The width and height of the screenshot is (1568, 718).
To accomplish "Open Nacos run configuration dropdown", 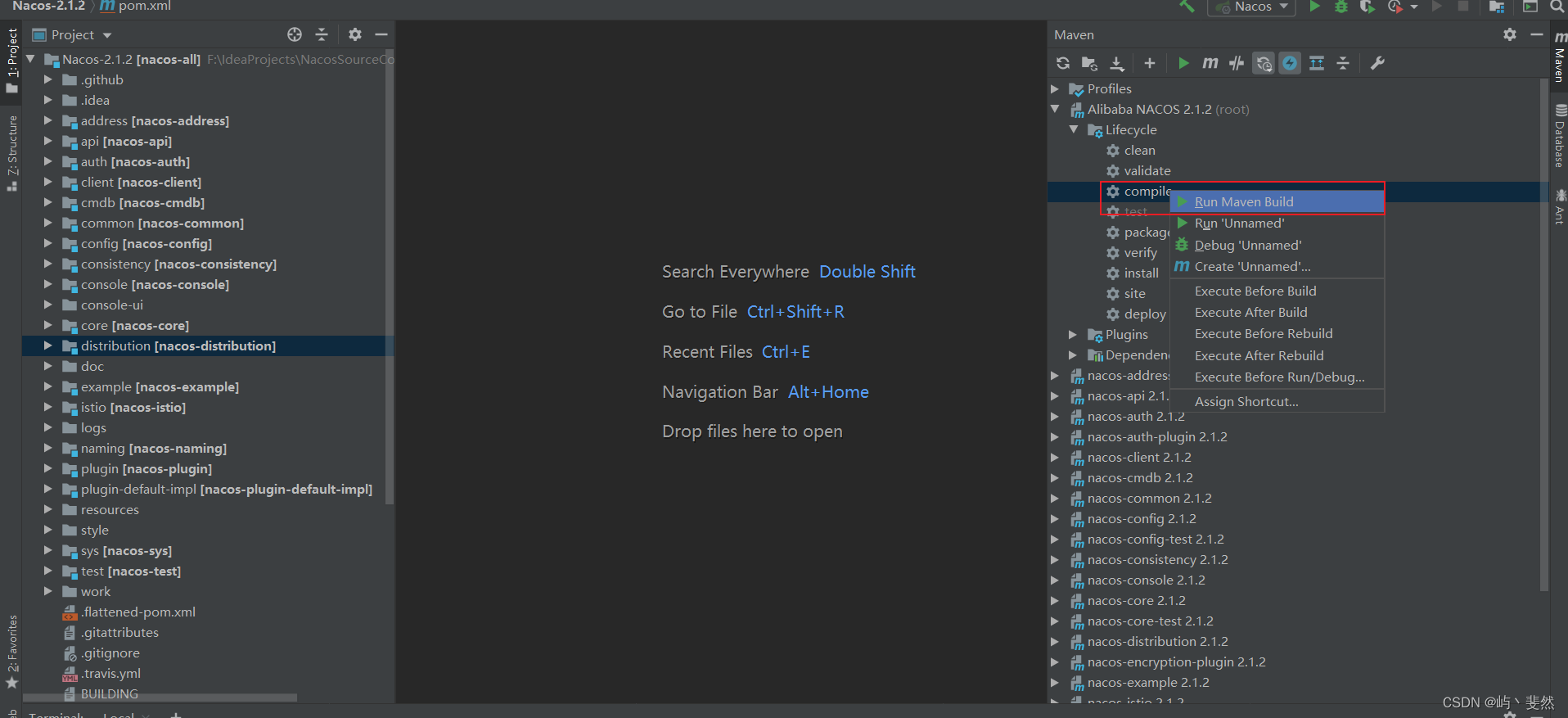I will pyautogui.click(x=1253, y=7).
